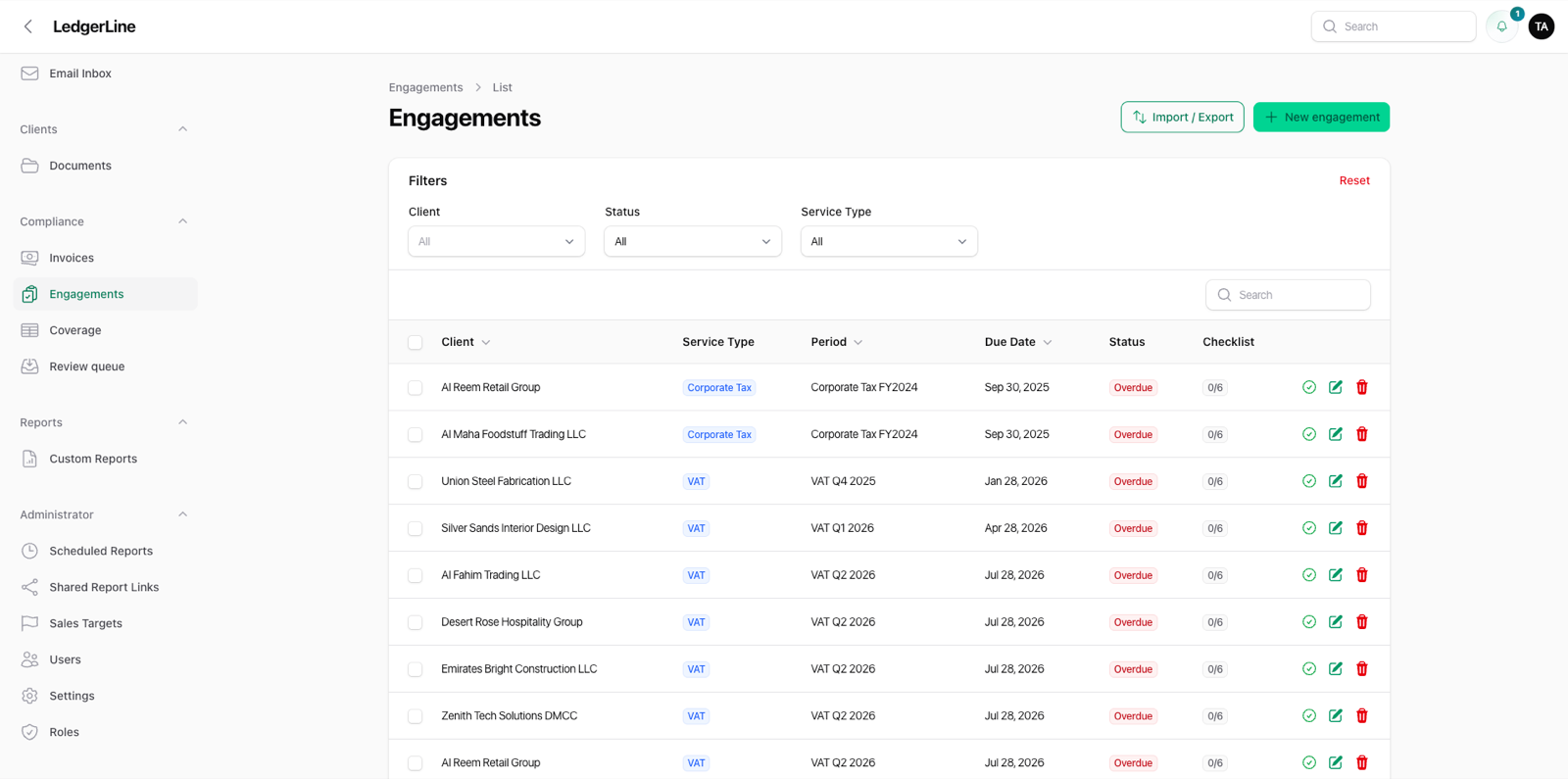
Task: Edit the Union Steel Fabrication LLC engagement
Action: pos(1336,481)
